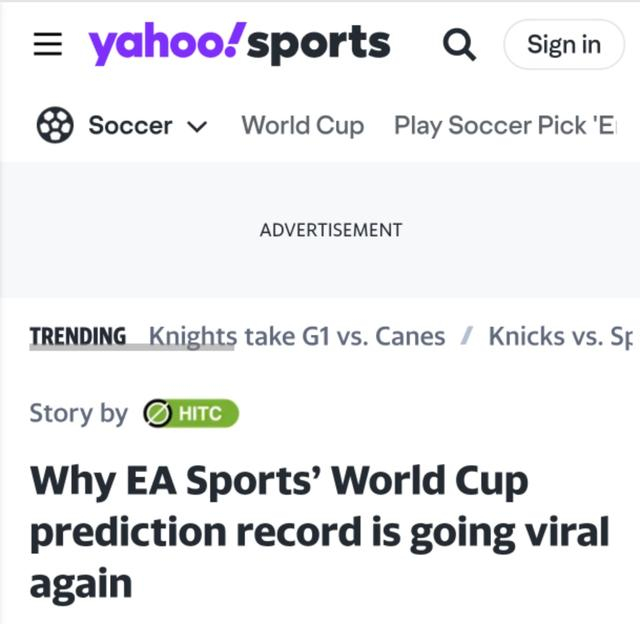
Task: Click the gray bar beneath TRENDING
Action: (132, 347)
